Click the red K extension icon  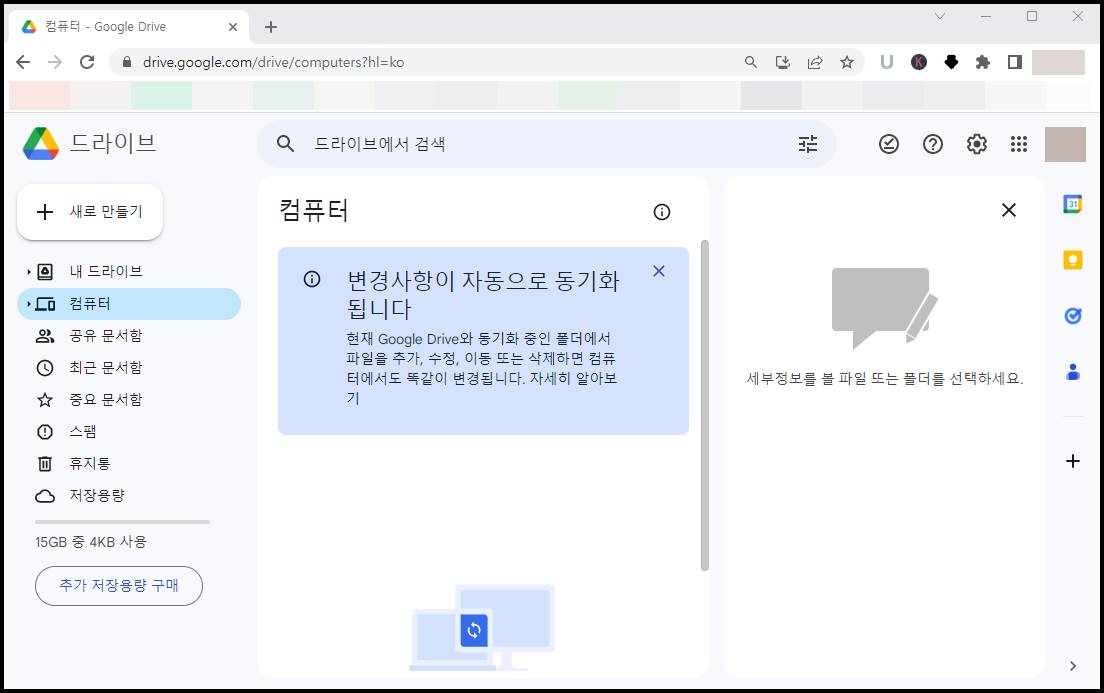pos(919,62)
